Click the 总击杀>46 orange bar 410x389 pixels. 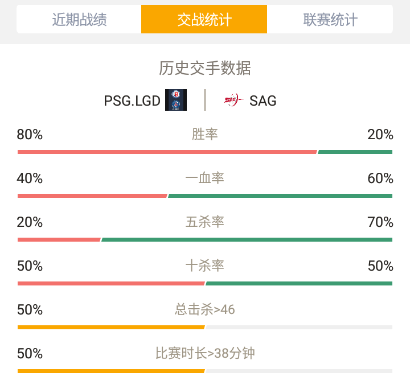(x=111, y=327)
